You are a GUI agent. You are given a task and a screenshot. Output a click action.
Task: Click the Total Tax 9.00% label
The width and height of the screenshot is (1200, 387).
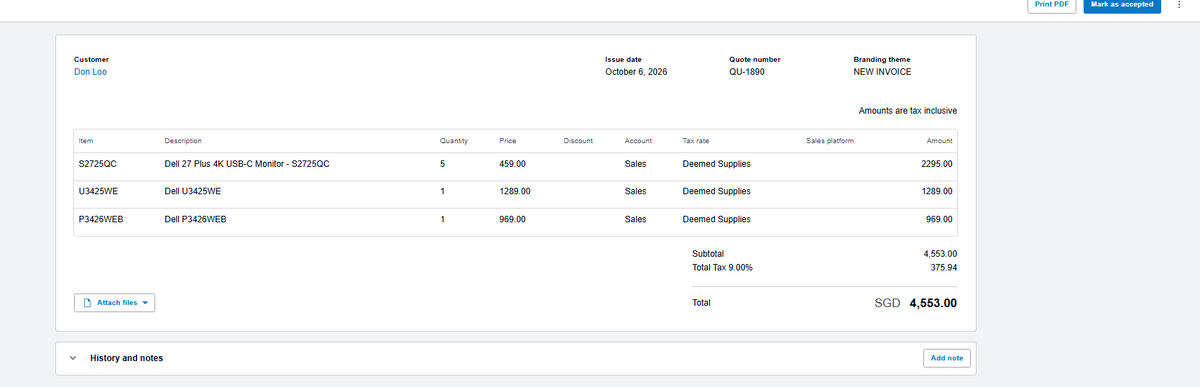722,267
